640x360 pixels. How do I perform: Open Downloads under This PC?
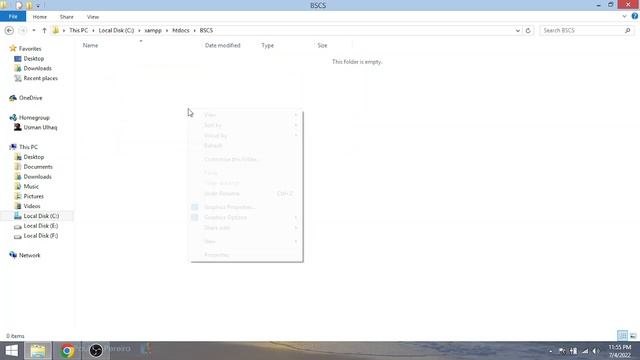[x=37, y=177]
